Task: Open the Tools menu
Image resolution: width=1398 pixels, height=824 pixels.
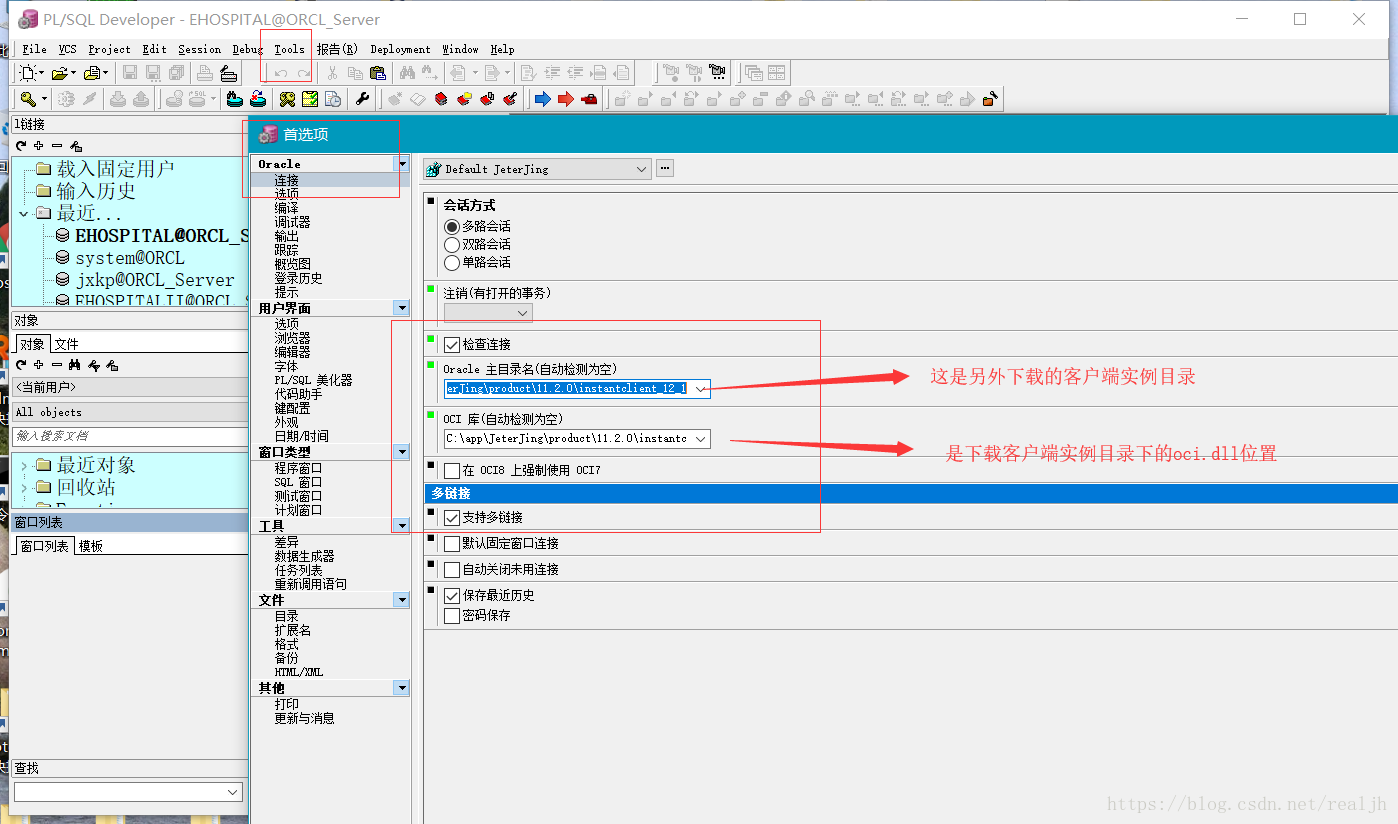Action: pos(289,49)
